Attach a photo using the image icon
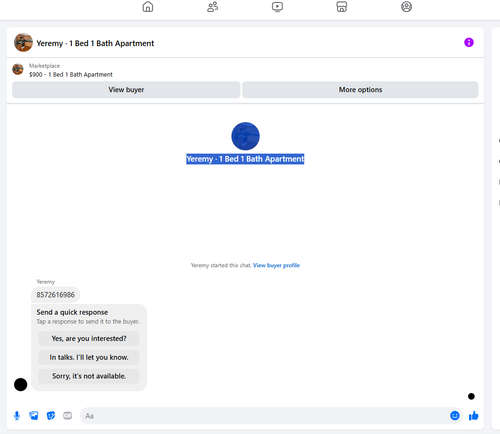500x434 pixels. (34, 416)
